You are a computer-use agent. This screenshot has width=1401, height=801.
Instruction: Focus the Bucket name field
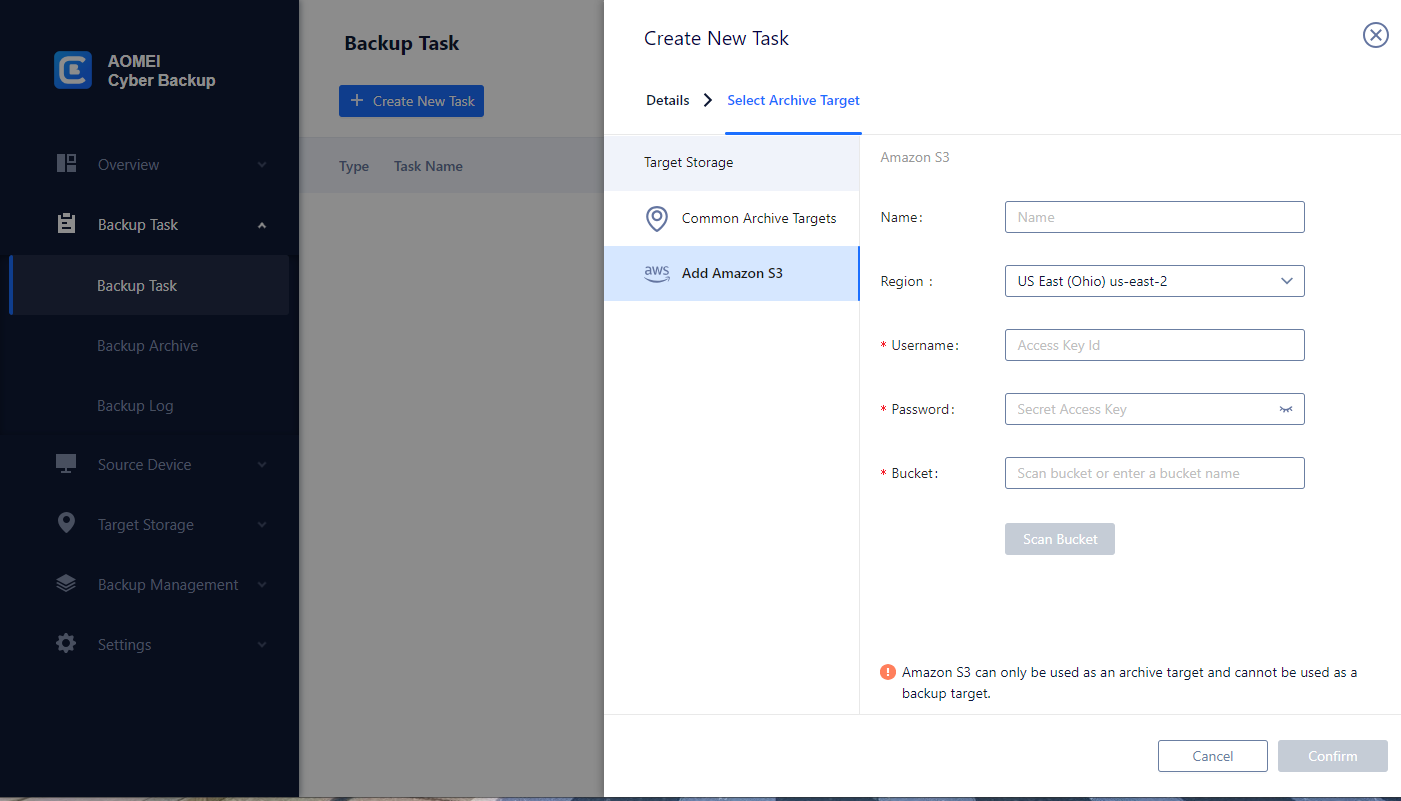coord(1155,473)
